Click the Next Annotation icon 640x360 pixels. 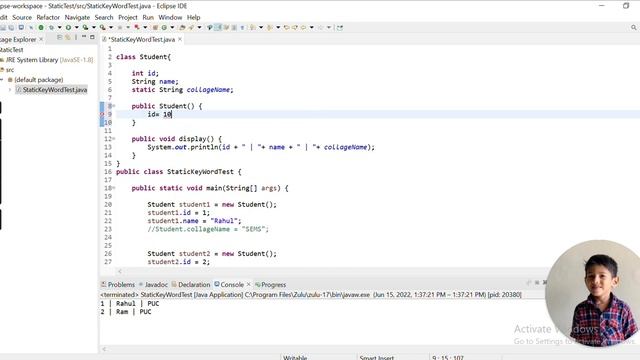pos(253,27)
